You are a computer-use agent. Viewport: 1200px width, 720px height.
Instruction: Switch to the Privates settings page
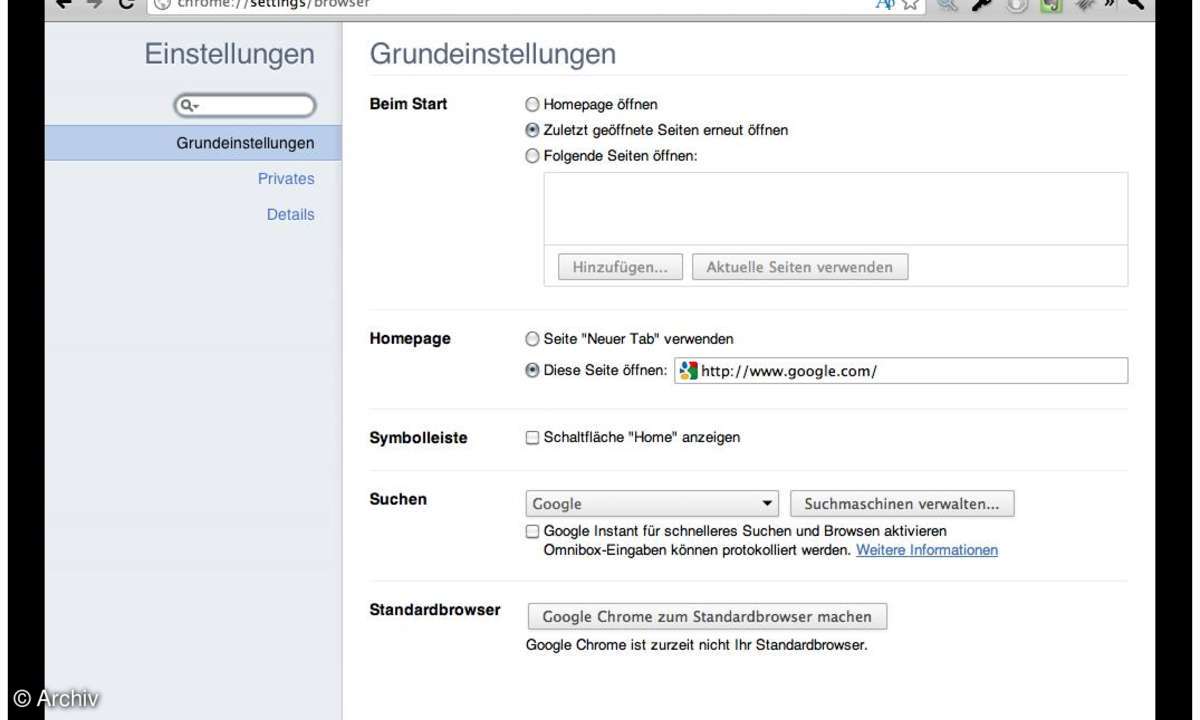click(x=286, y=179)
